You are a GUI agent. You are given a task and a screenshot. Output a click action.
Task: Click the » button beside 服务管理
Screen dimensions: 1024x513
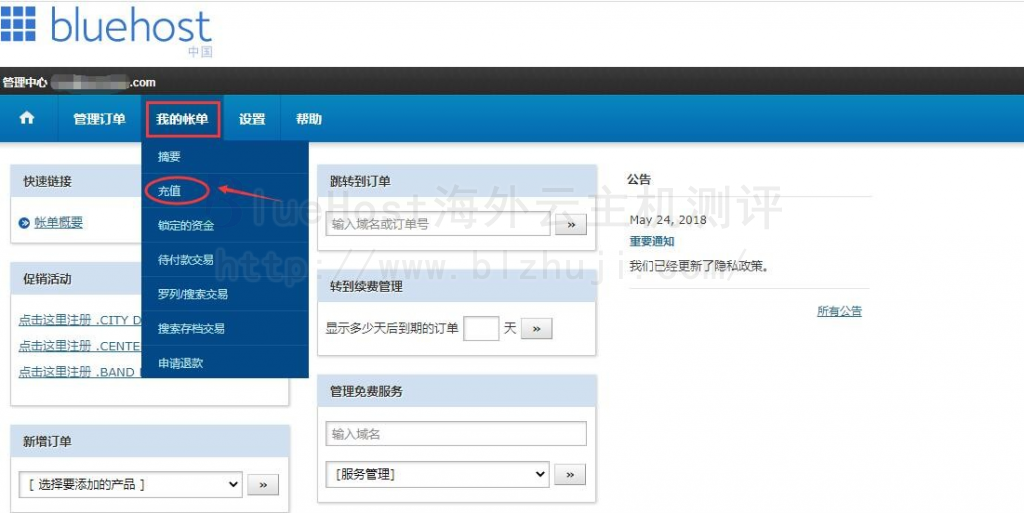pos(570,474)
